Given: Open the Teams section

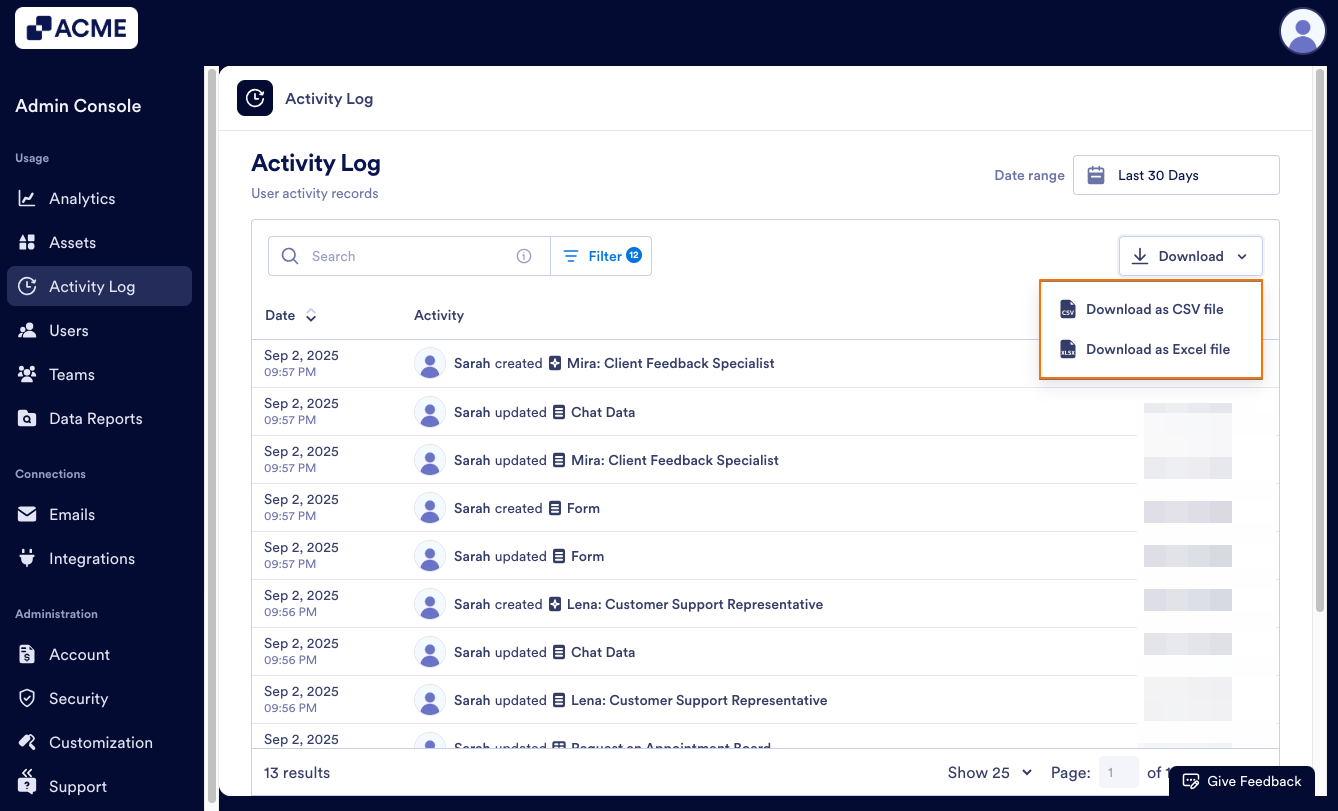Looking at the screenshot, I should tap(70, 374).
